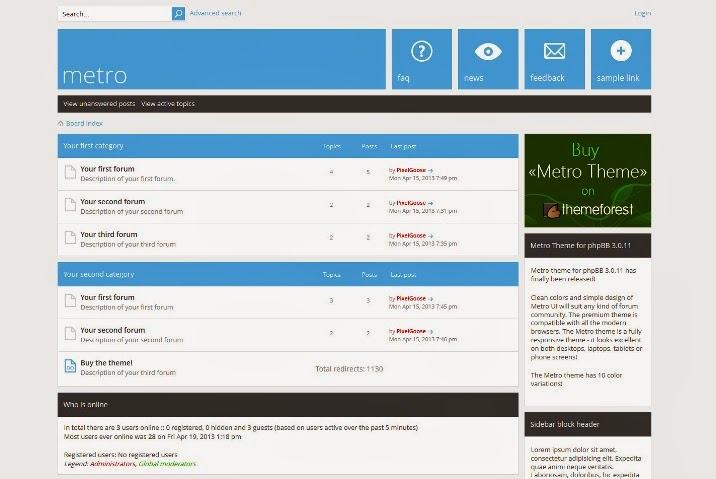This screenshot has height=479, width=716.
Task: Click the Board index home icon
Action: tap(61, 123)
